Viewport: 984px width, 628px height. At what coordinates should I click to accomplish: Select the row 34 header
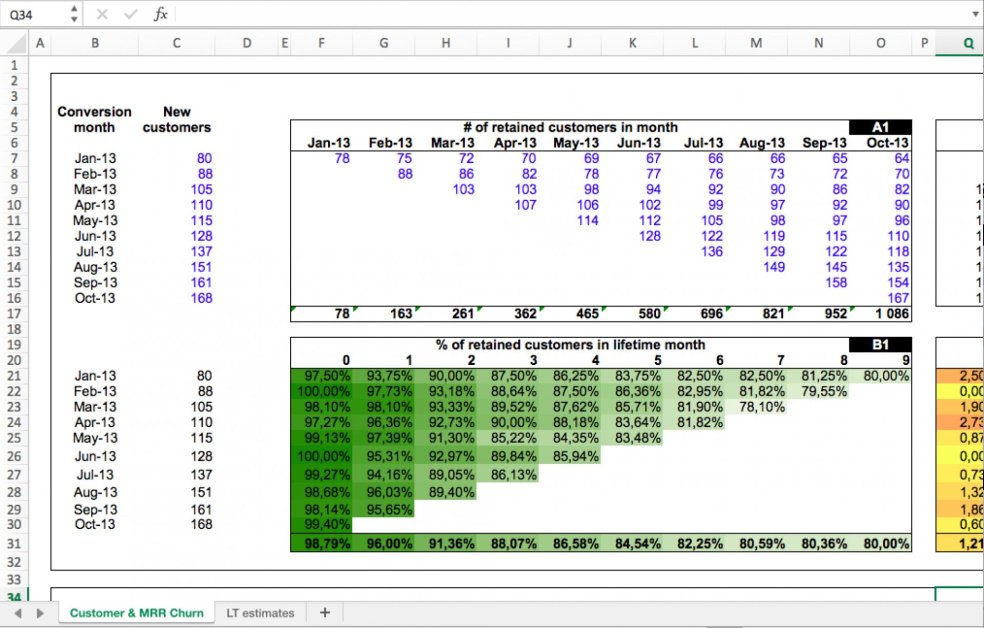click(13, 597)
